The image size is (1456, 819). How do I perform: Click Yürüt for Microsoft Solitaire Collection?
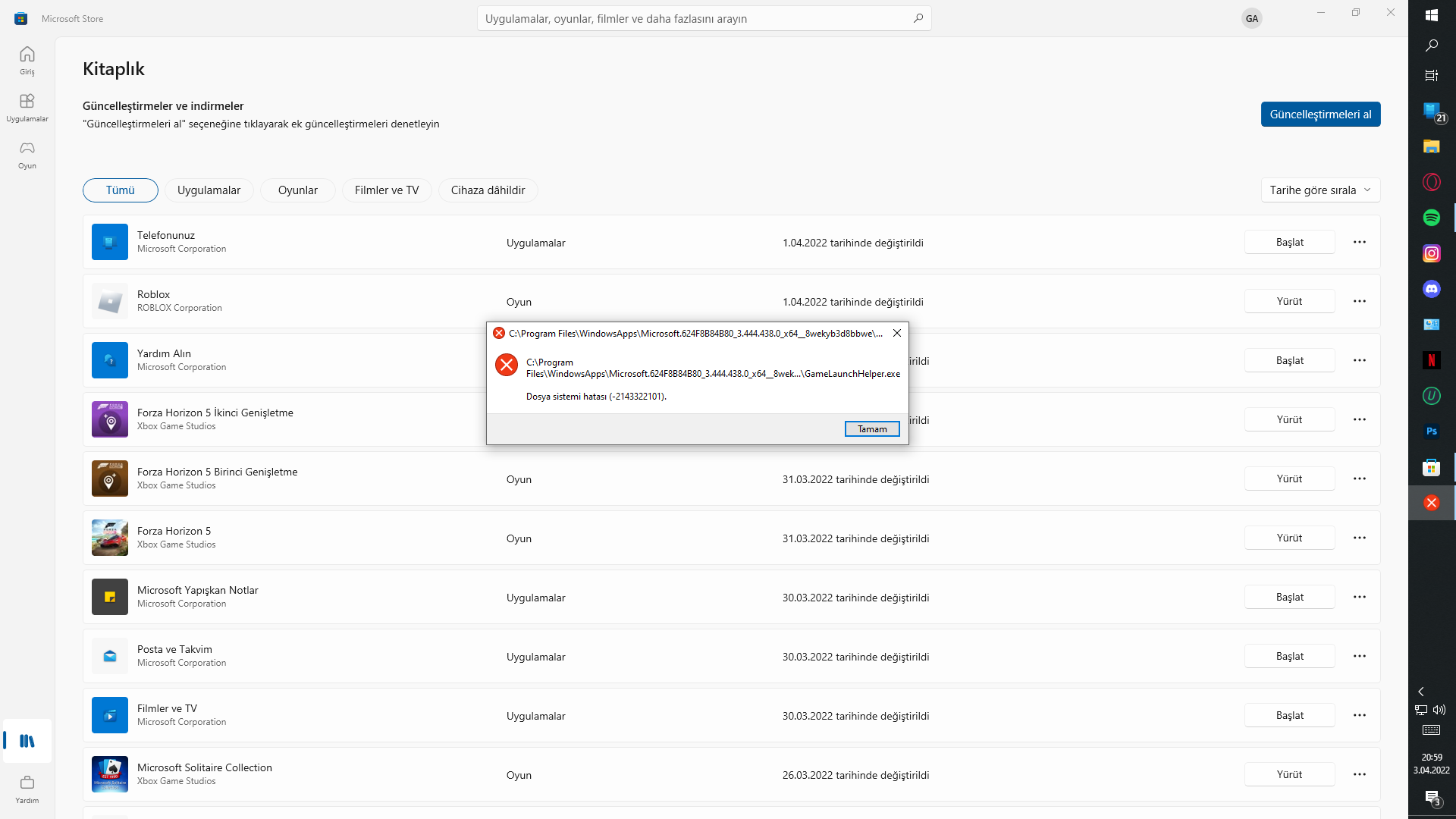click(1289, 774)
